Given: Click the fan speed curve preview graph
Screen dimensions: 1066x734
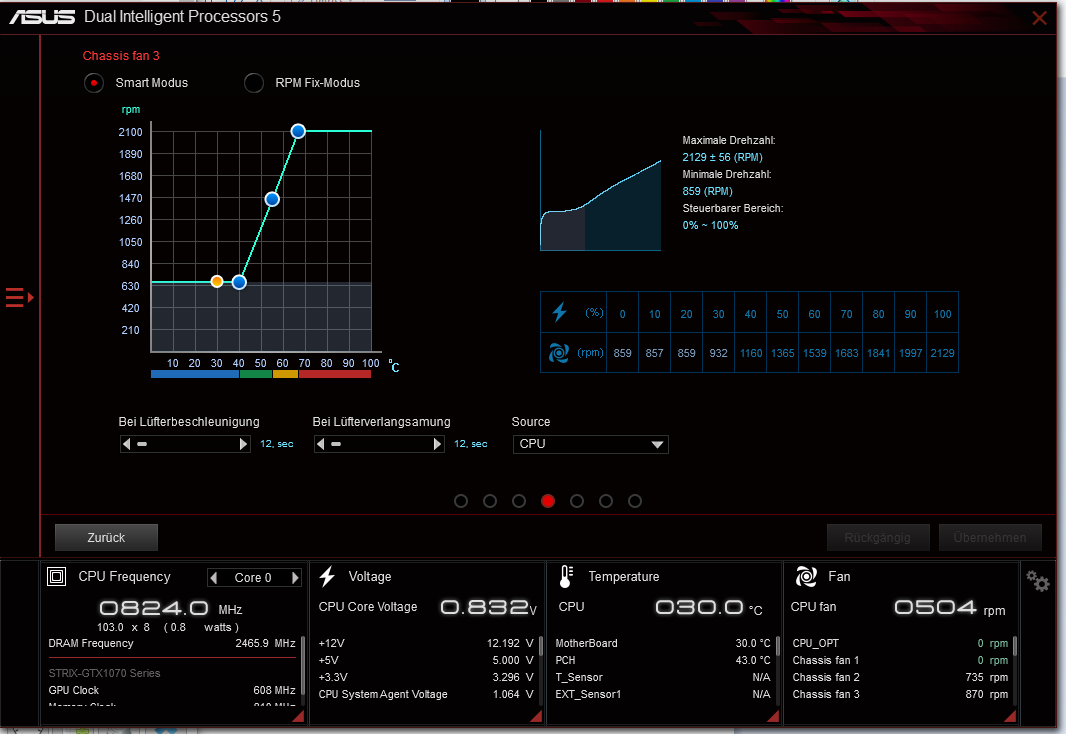Looking at the screenshot, I should point(600,192).
